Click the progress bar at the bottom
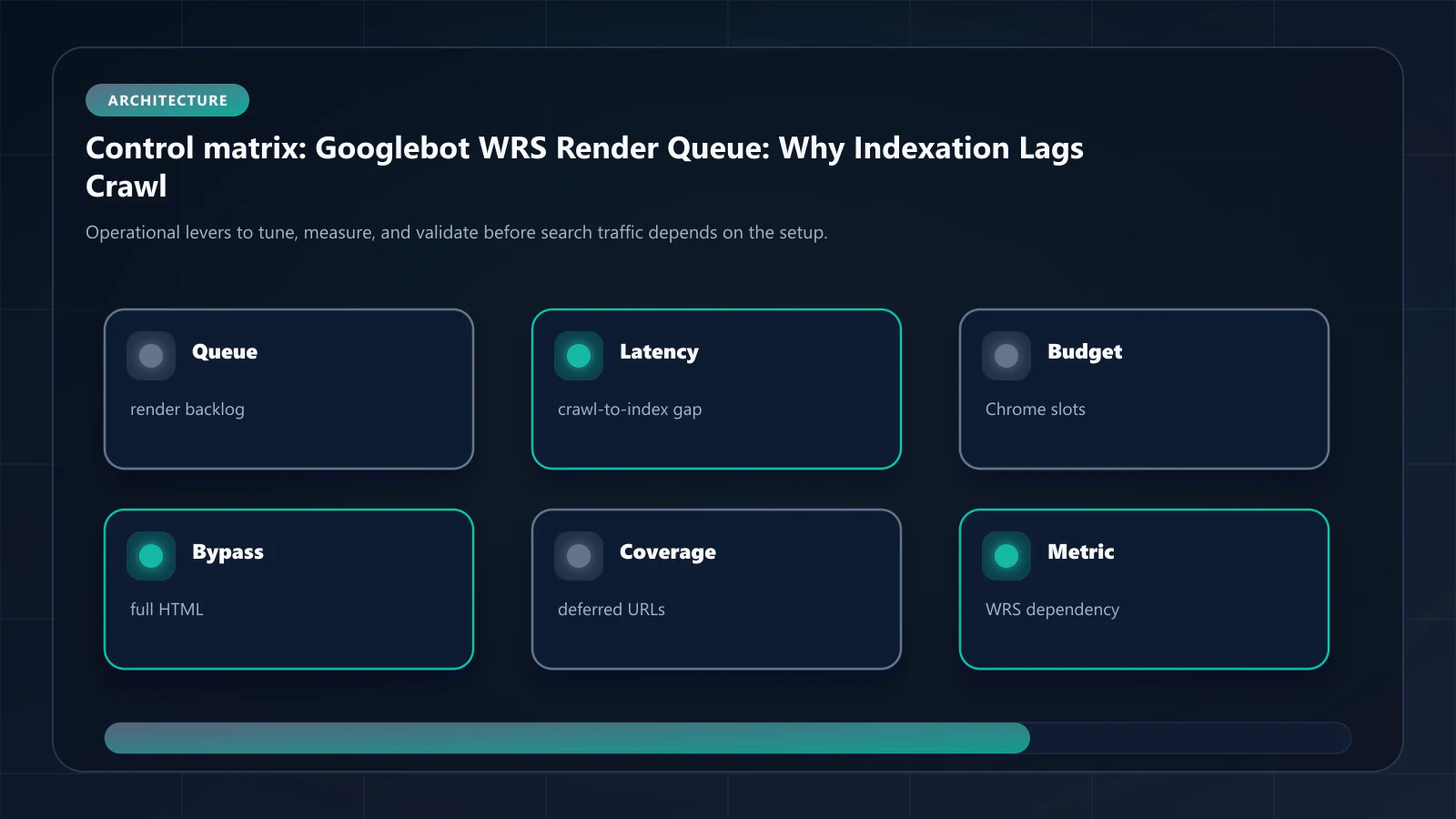The image size is (1456, 819). pos(728,738)
